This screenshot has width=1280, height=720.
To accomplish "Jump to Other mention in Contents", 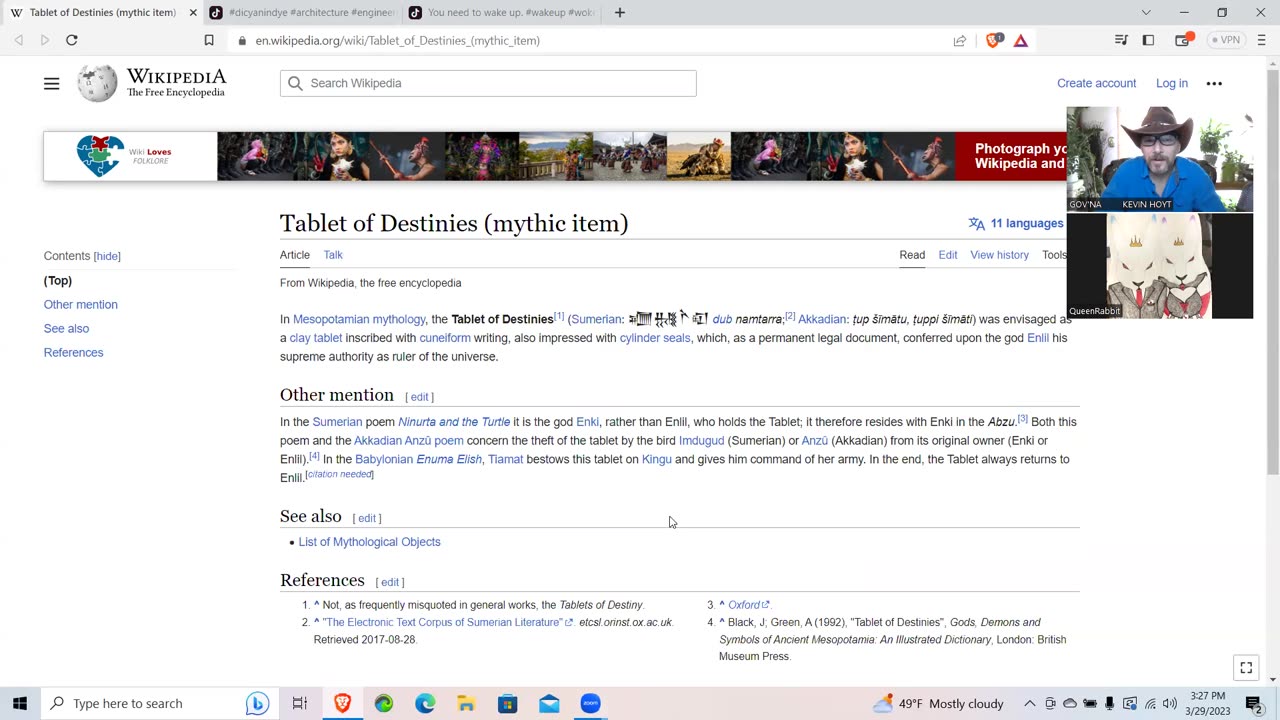I will pos(81,305).
